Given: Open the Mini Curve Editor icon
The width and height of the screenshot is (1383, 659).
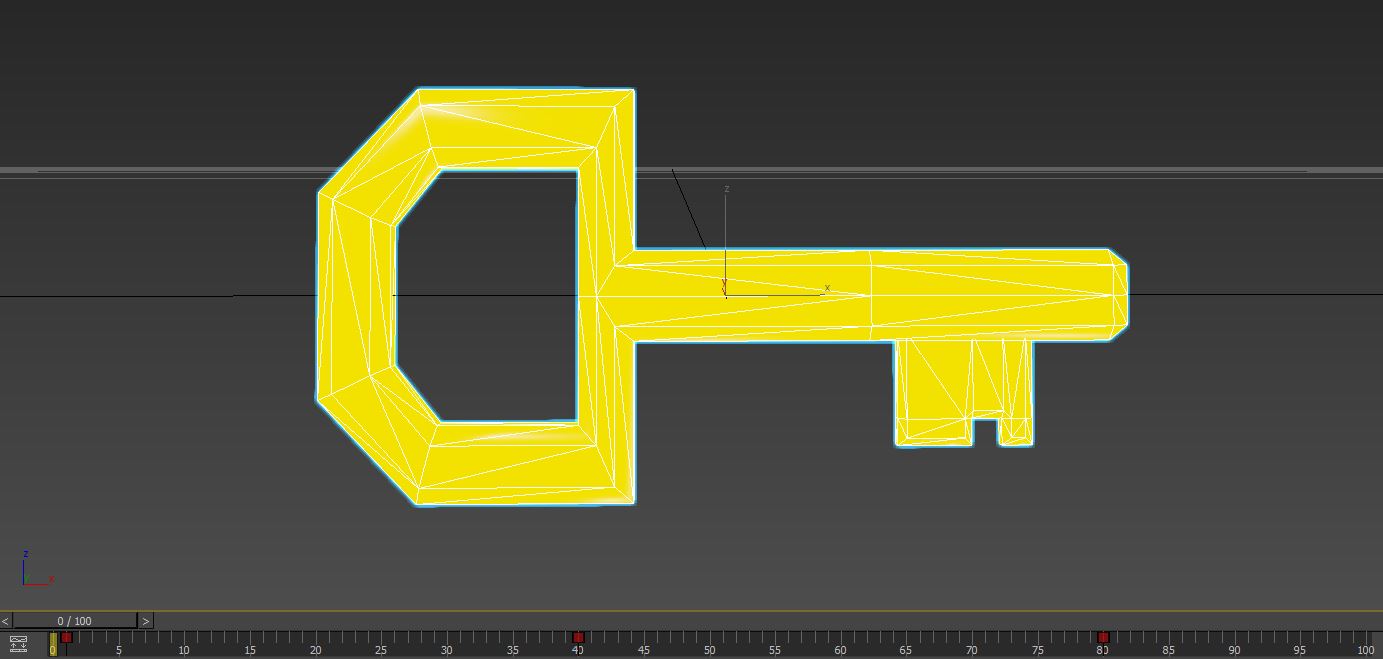Looking at the screenshot, I should [x=18, y=644].
